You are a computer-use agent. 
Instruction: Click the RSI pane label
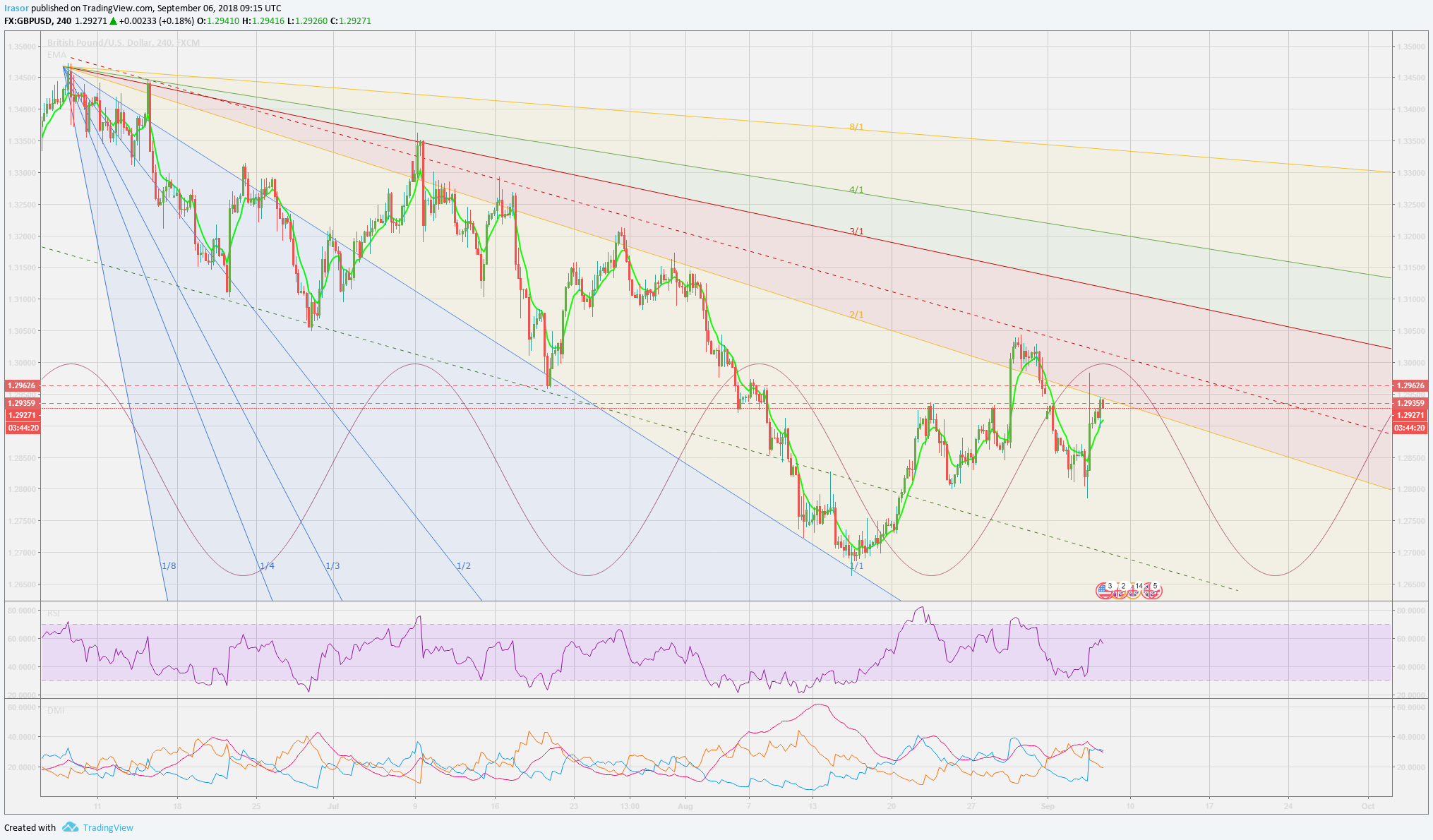tap(54, 613)
